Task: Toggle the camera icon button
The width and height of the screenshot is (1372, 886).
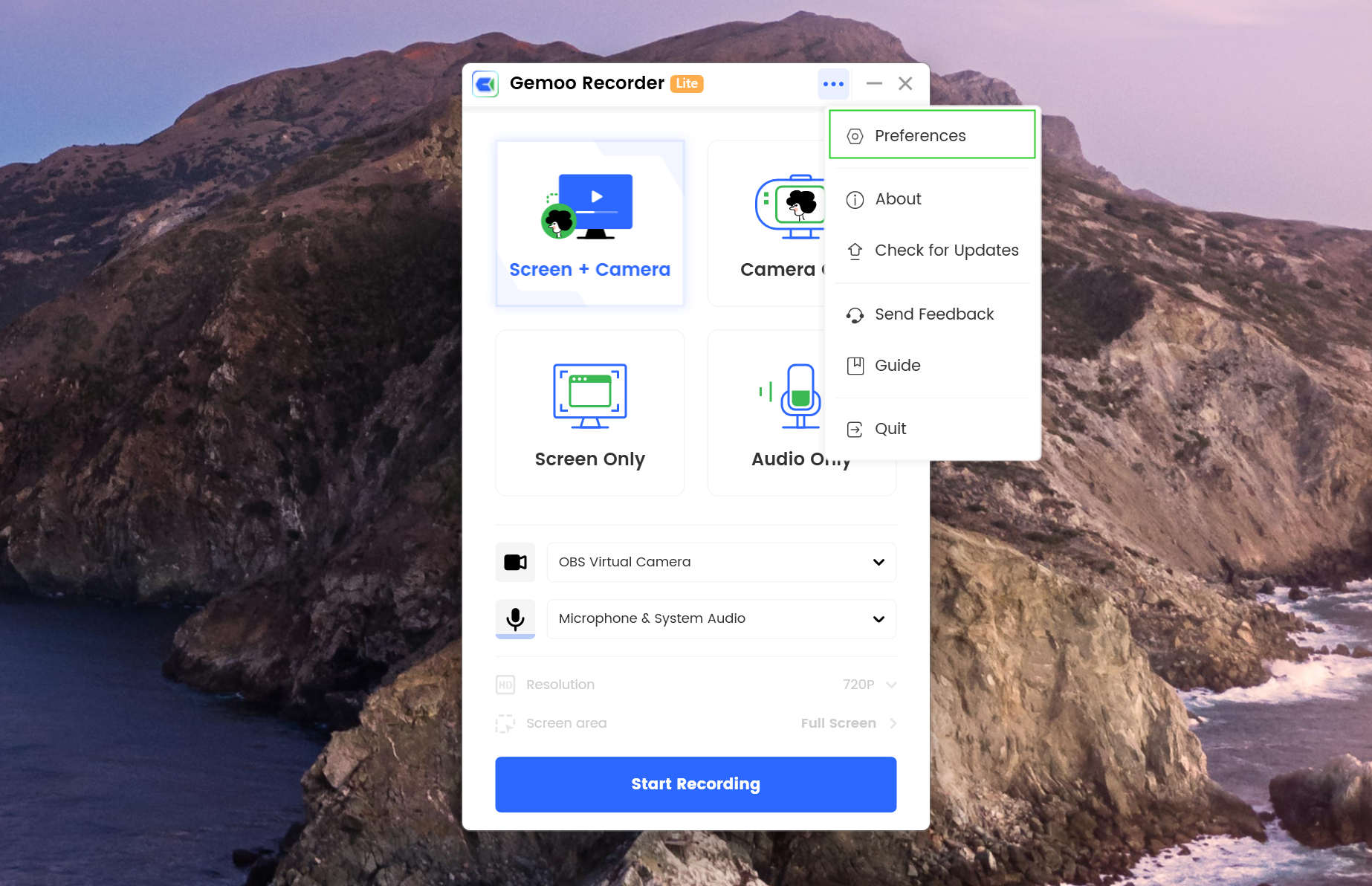Action: coord(515,562)
